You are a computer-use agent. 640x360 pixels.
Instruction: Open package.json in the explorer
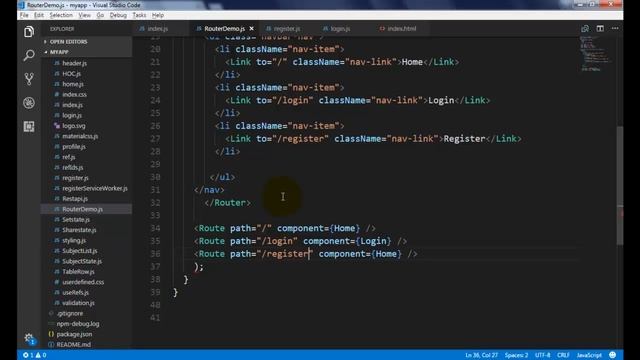[x=74, y=334]
